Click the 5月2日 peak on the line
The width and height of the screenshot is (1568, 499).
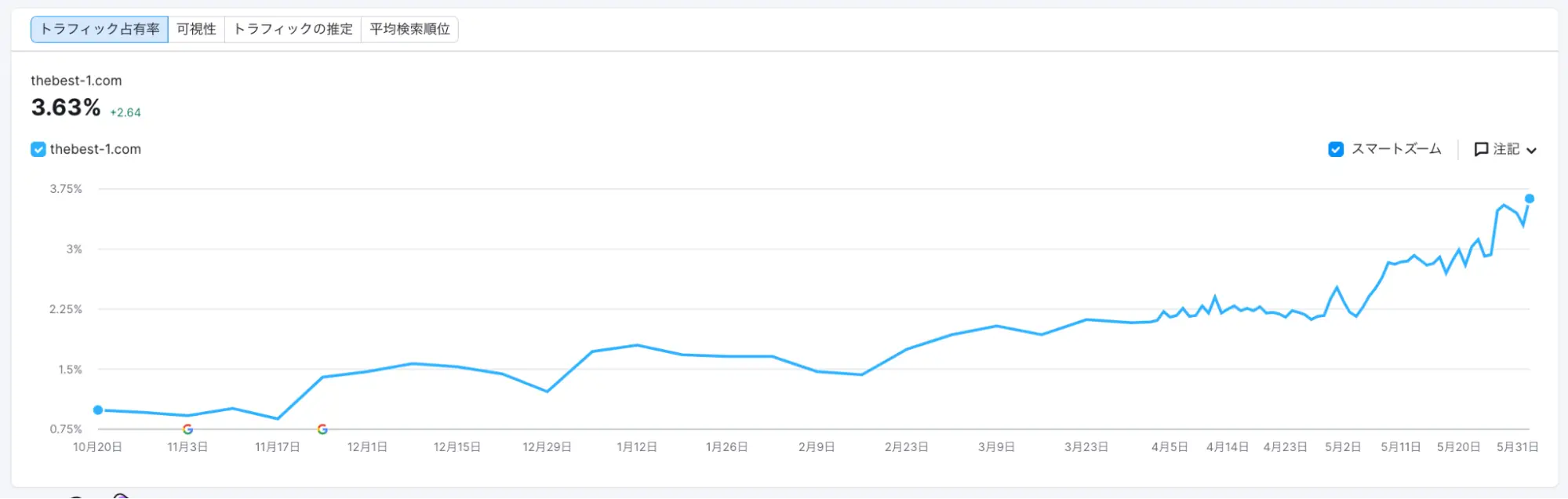pos(1337,287)
